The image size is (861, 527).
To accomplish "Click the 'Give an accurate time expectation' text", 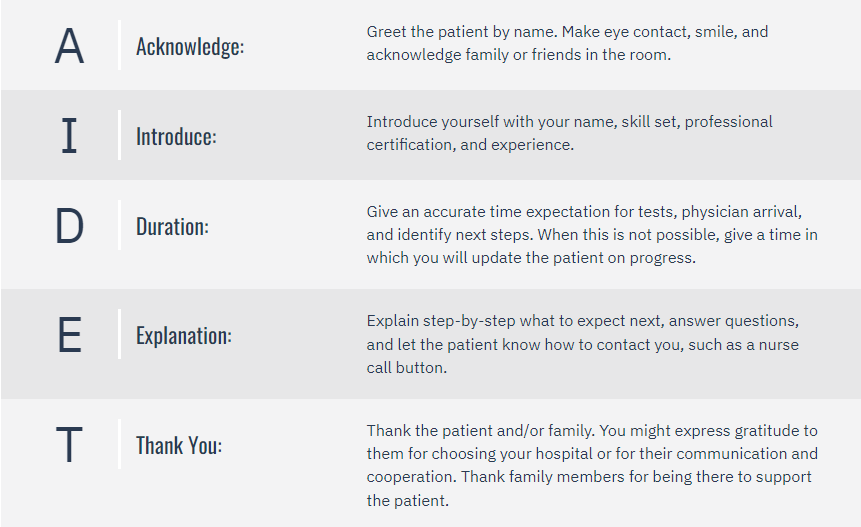I will 592,235.
